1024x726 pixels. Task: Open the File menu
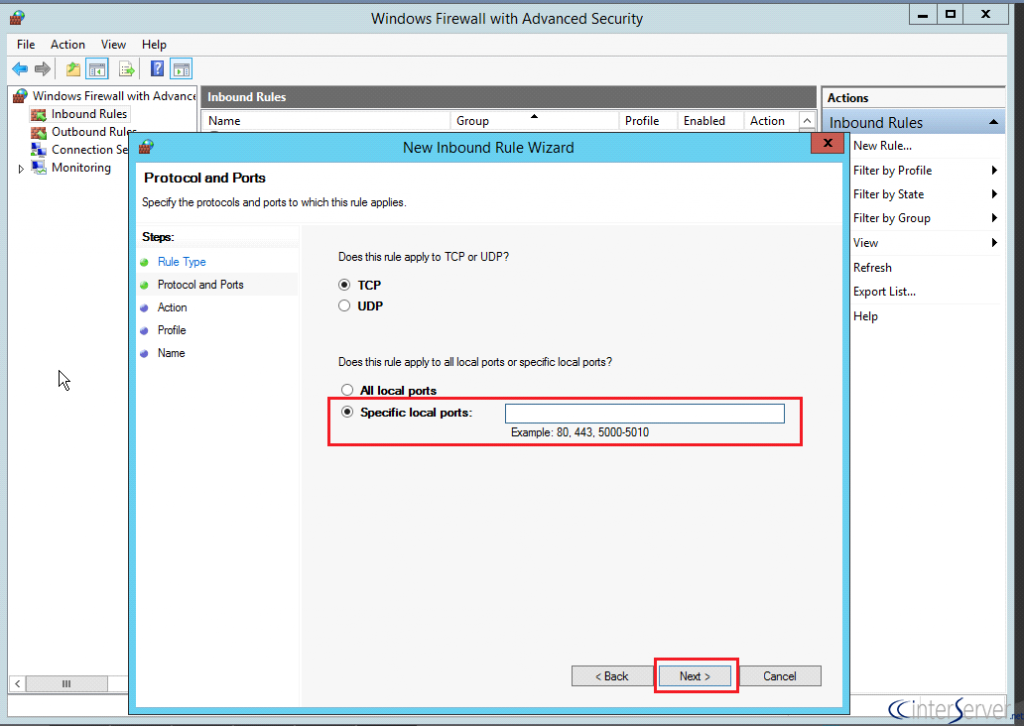tap(26, 44)
